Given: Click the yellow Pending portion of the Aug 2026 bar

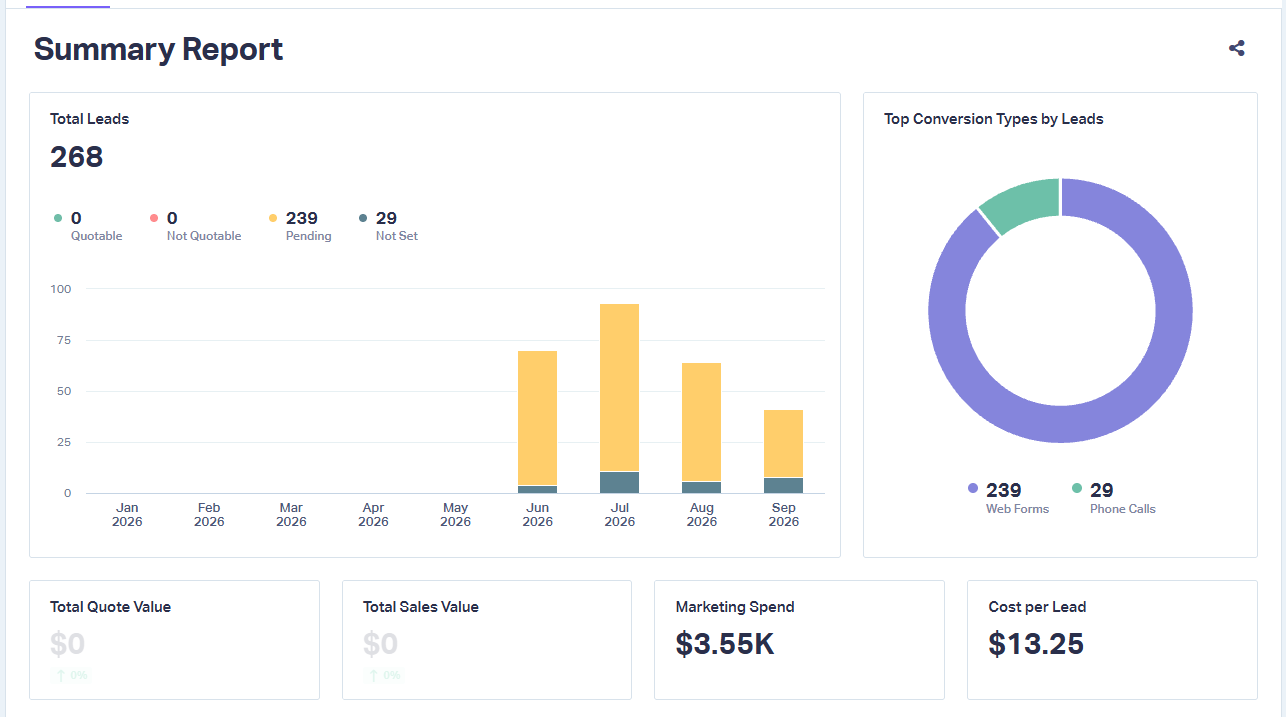Looking at the screenshot, I should pos(701,422).
